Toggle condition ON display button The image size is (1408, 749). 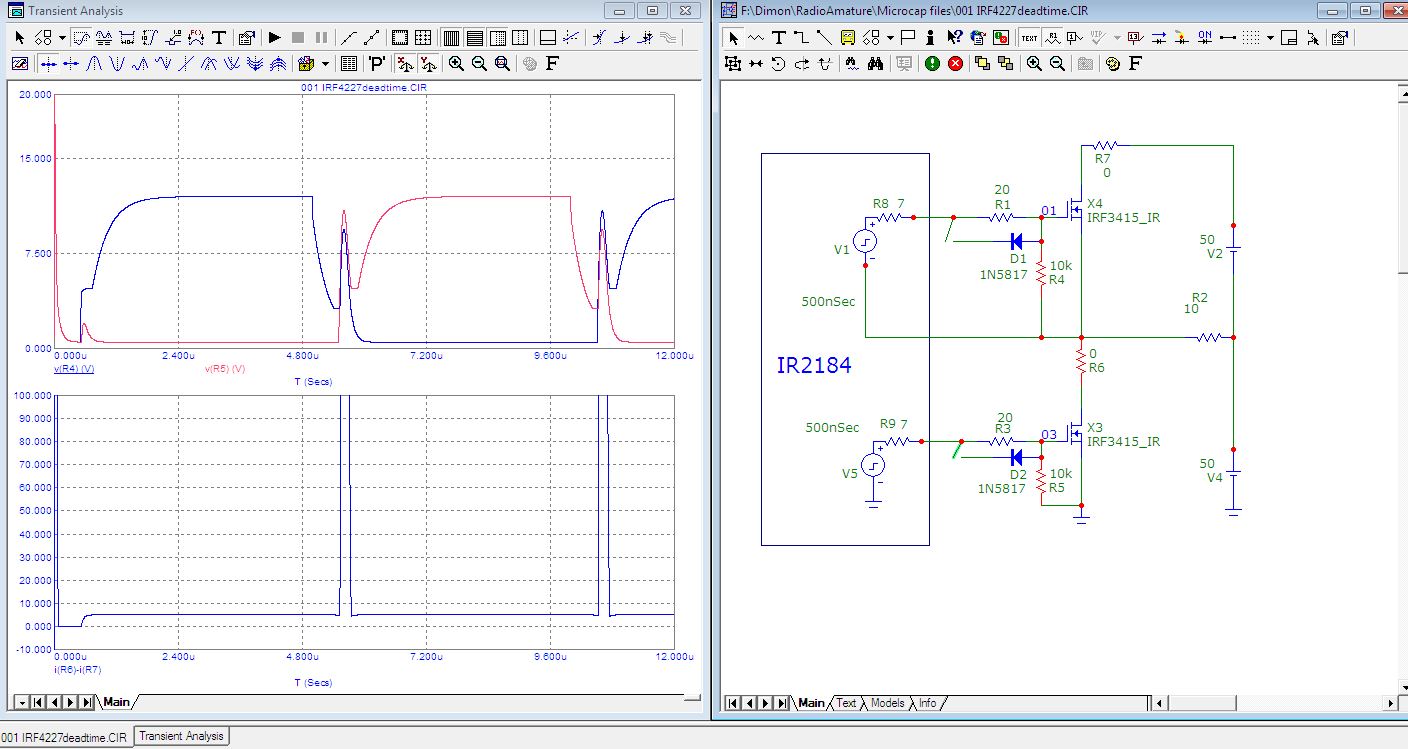[1205, 38]
